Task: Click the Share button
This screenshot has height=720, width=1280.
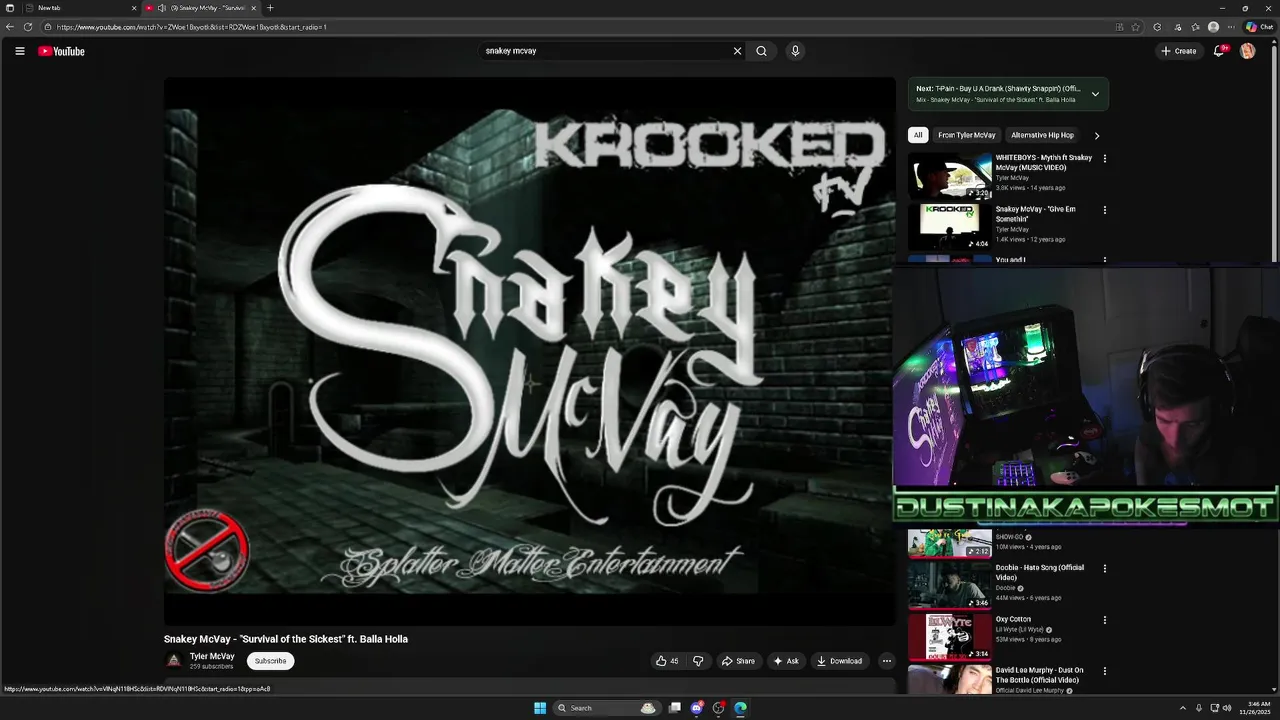Action: [x=738, y=661]
